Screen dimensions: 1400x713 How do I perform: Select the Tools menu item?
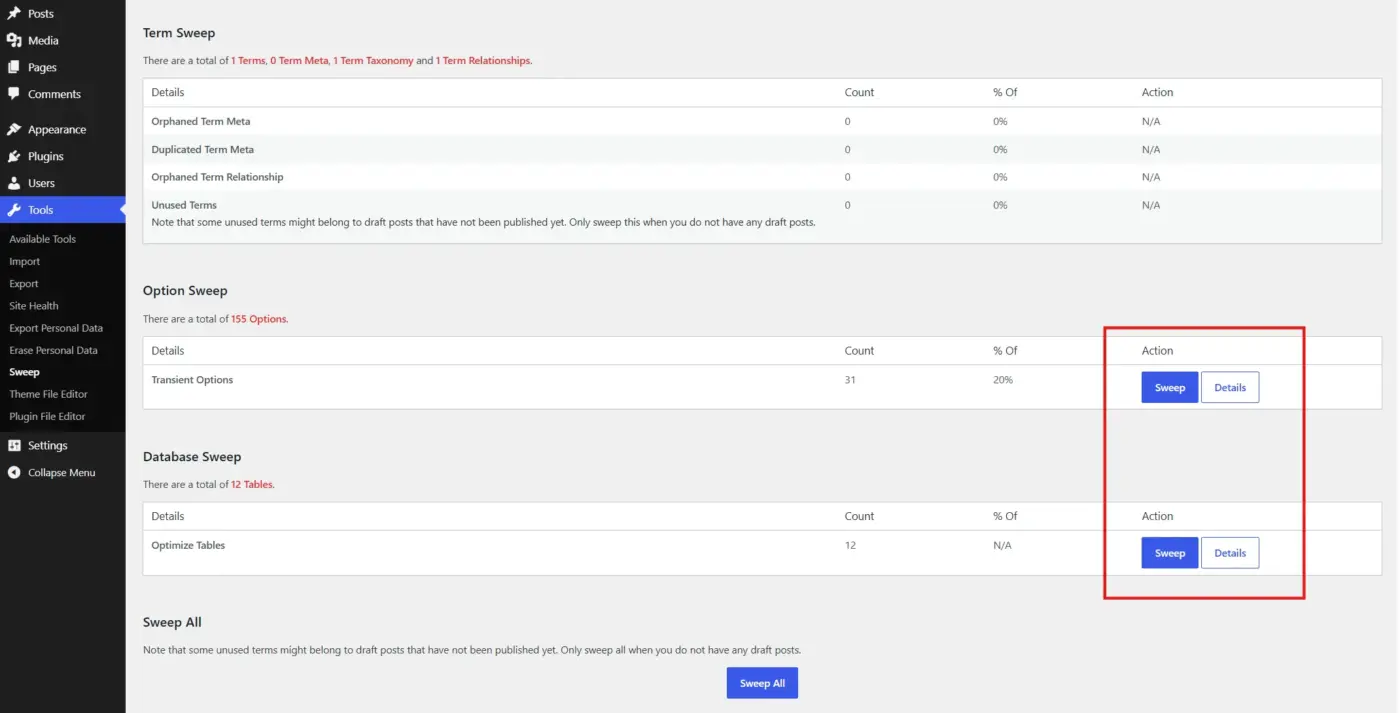tap(62, 210)
